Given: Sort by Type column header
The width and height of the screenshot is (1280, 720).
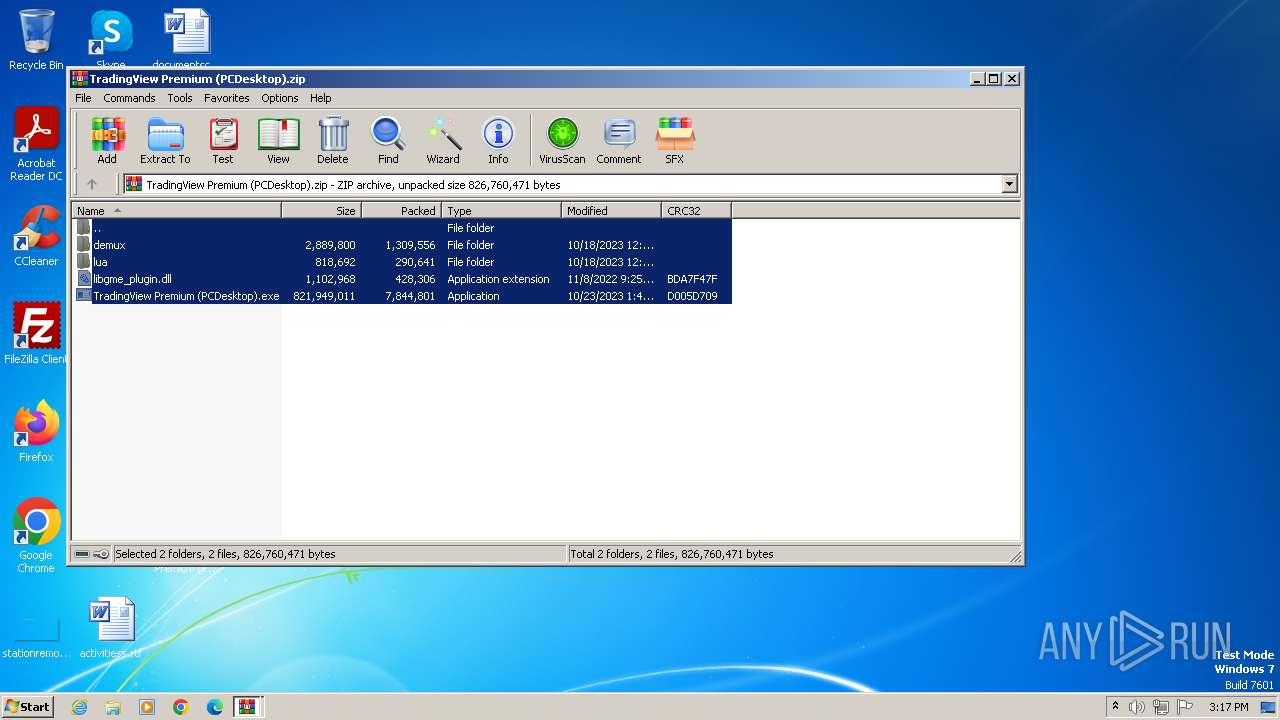Looking at the screenshot, I should point(501,210).
